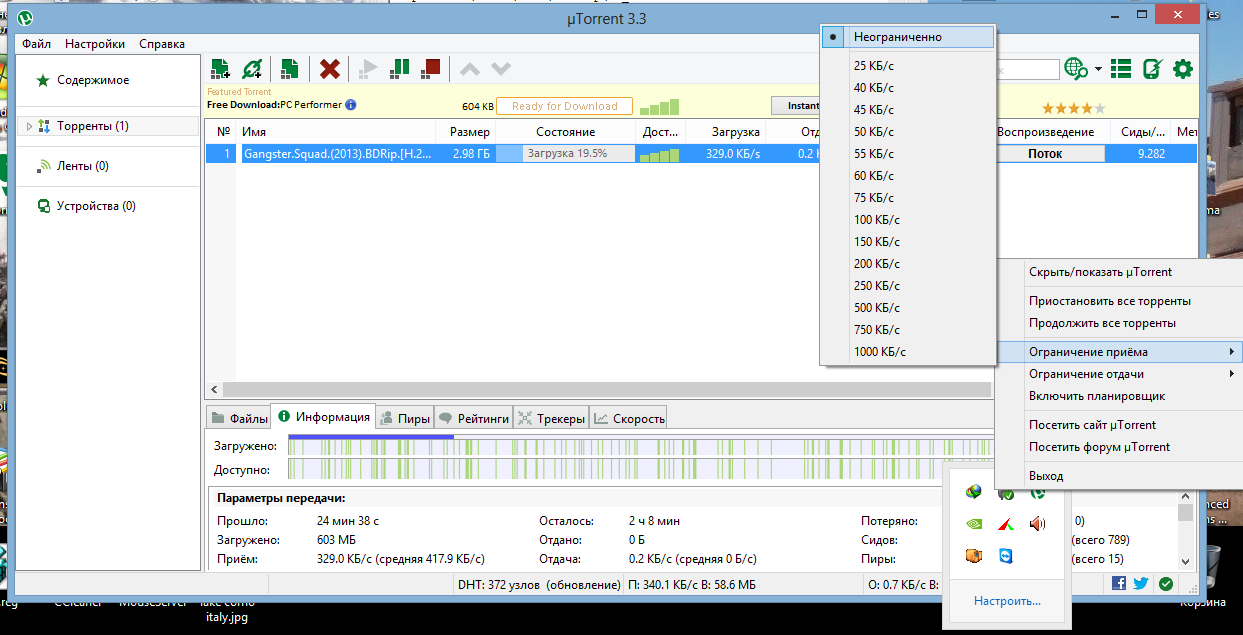Image resolution: width=1243 pixels, height=635 pixels.
Task: Click the globe web search icon
Action: (x=1076, y=69)
